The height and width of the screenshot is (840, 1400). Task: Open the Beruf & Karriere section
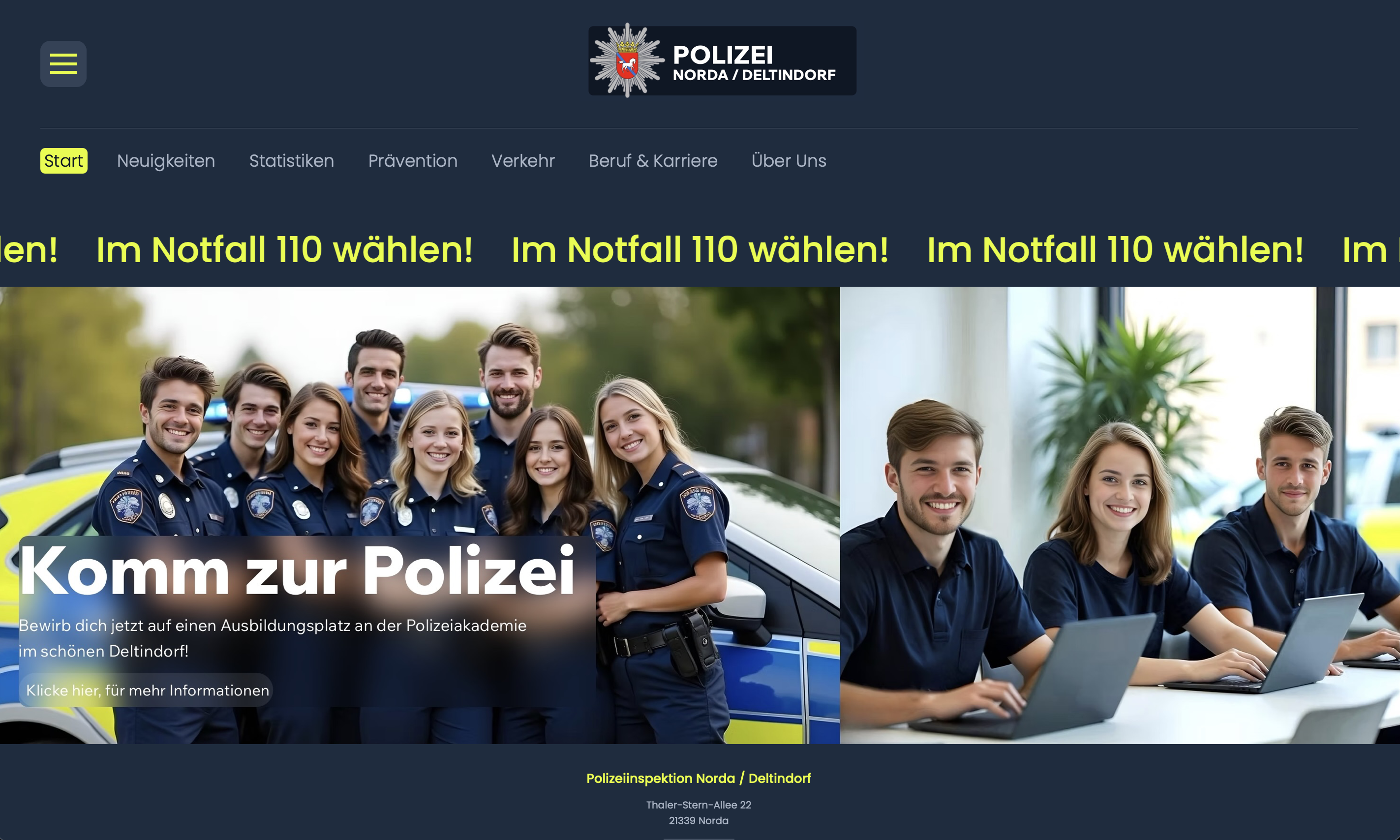653,161
